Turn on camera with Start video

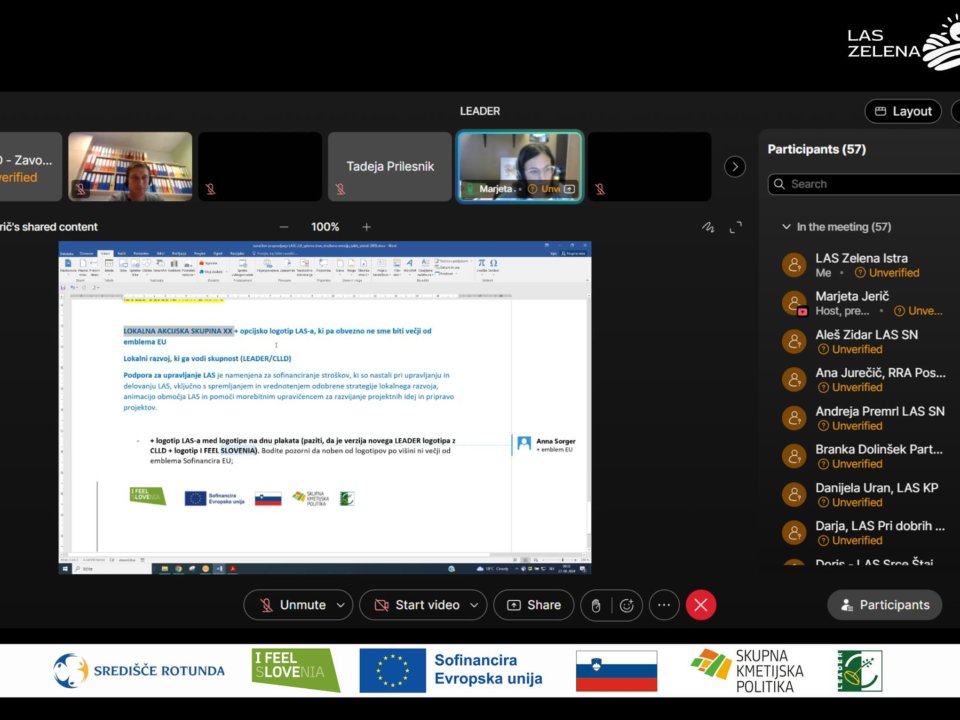point(416,605)
